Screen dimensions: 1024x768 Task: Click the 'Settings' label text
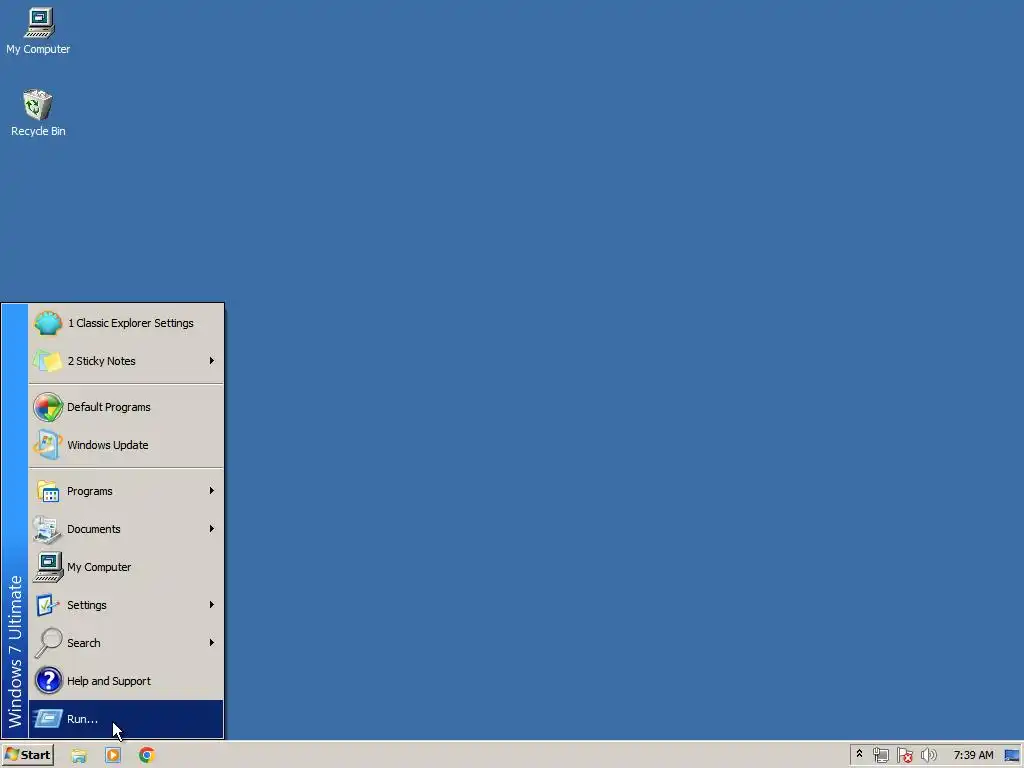87,605
